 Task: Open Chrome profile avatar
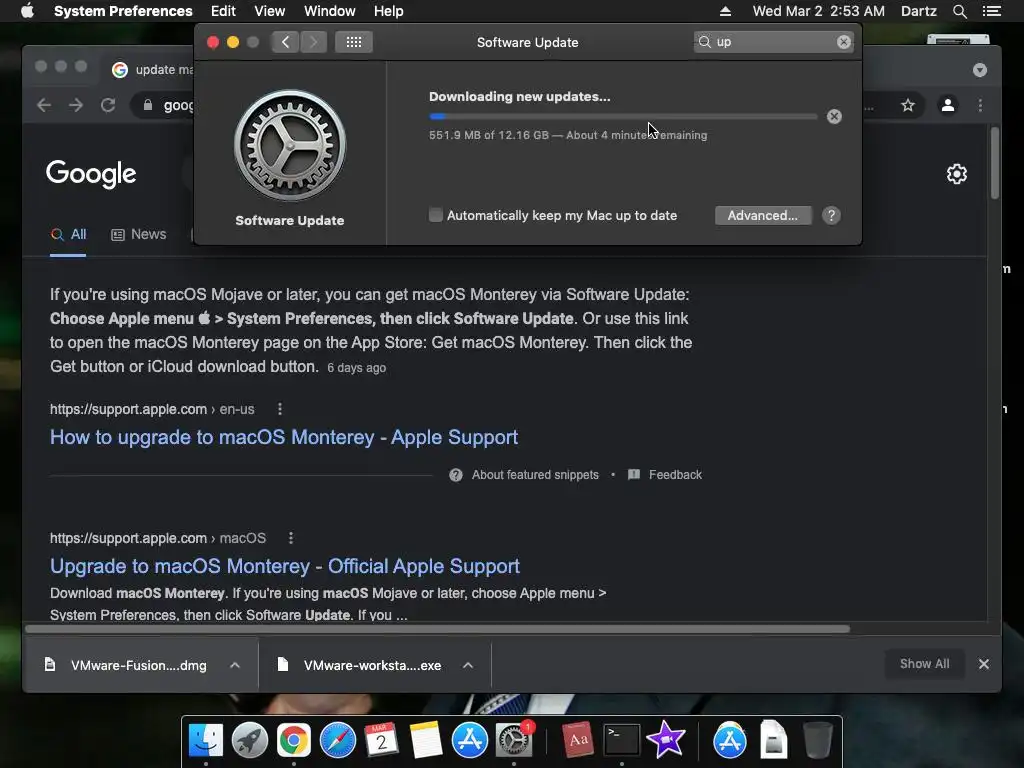tap(948, 105)
